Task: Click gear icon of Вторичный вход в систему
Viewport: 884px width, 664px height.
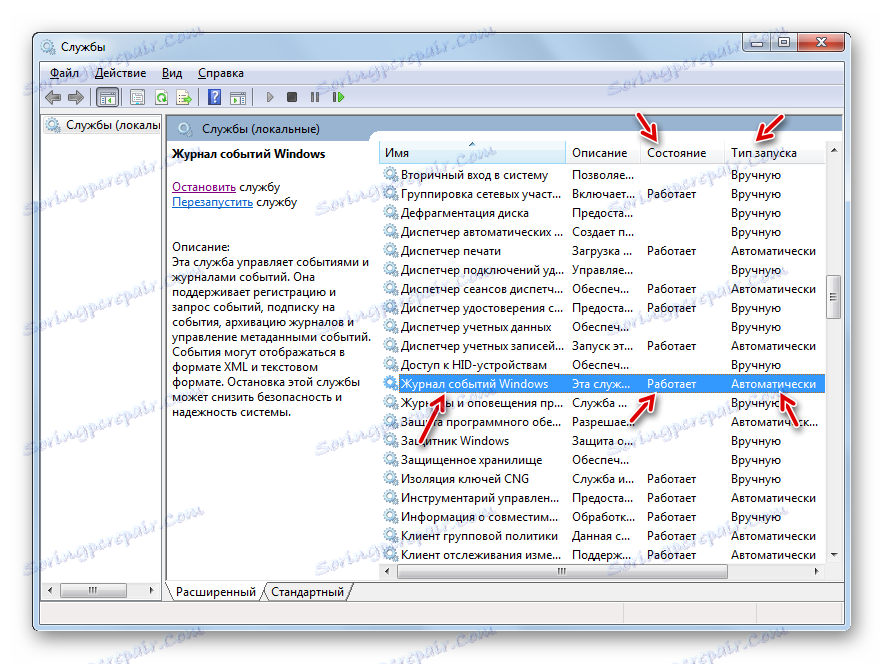Action: pos(391,175)
